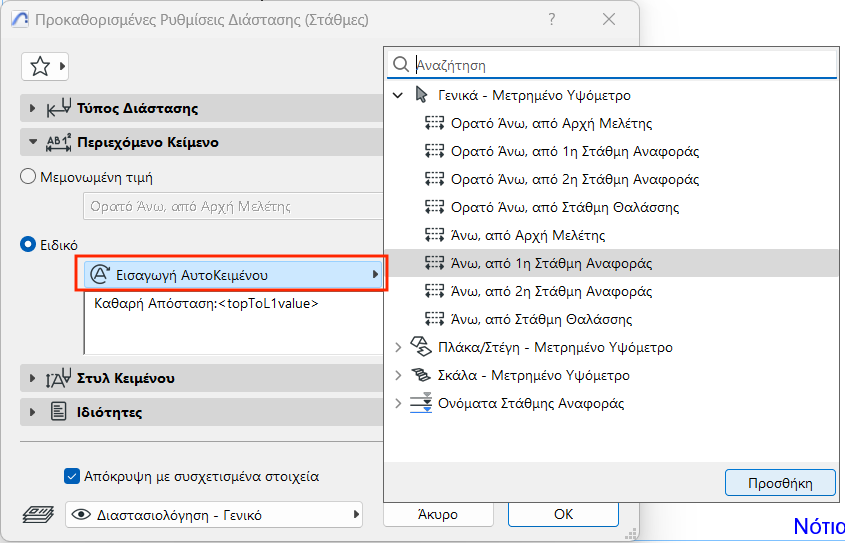
Task: Click the help question mark icon
Action: pos(551,19)
